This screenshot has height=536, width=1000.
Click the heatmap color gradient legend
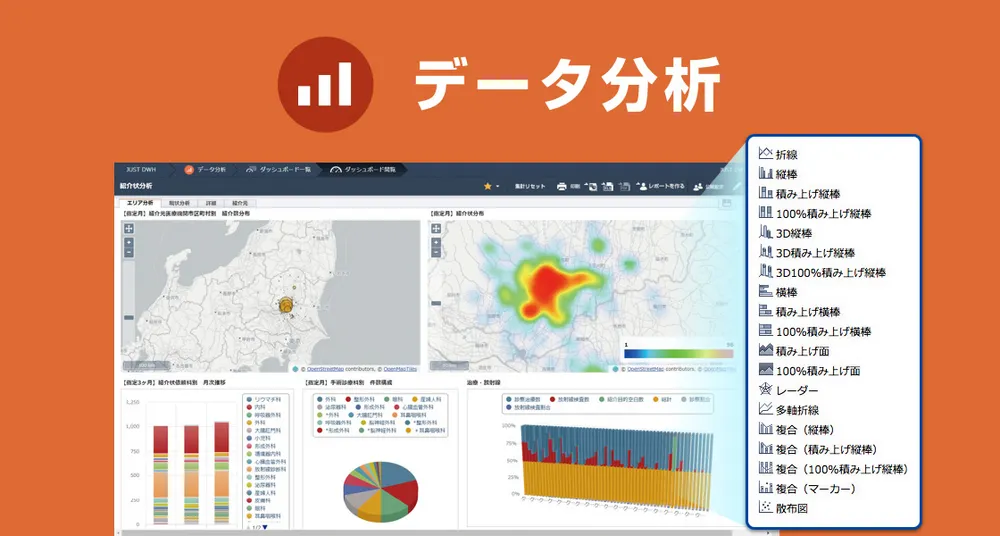click(679, 353)
